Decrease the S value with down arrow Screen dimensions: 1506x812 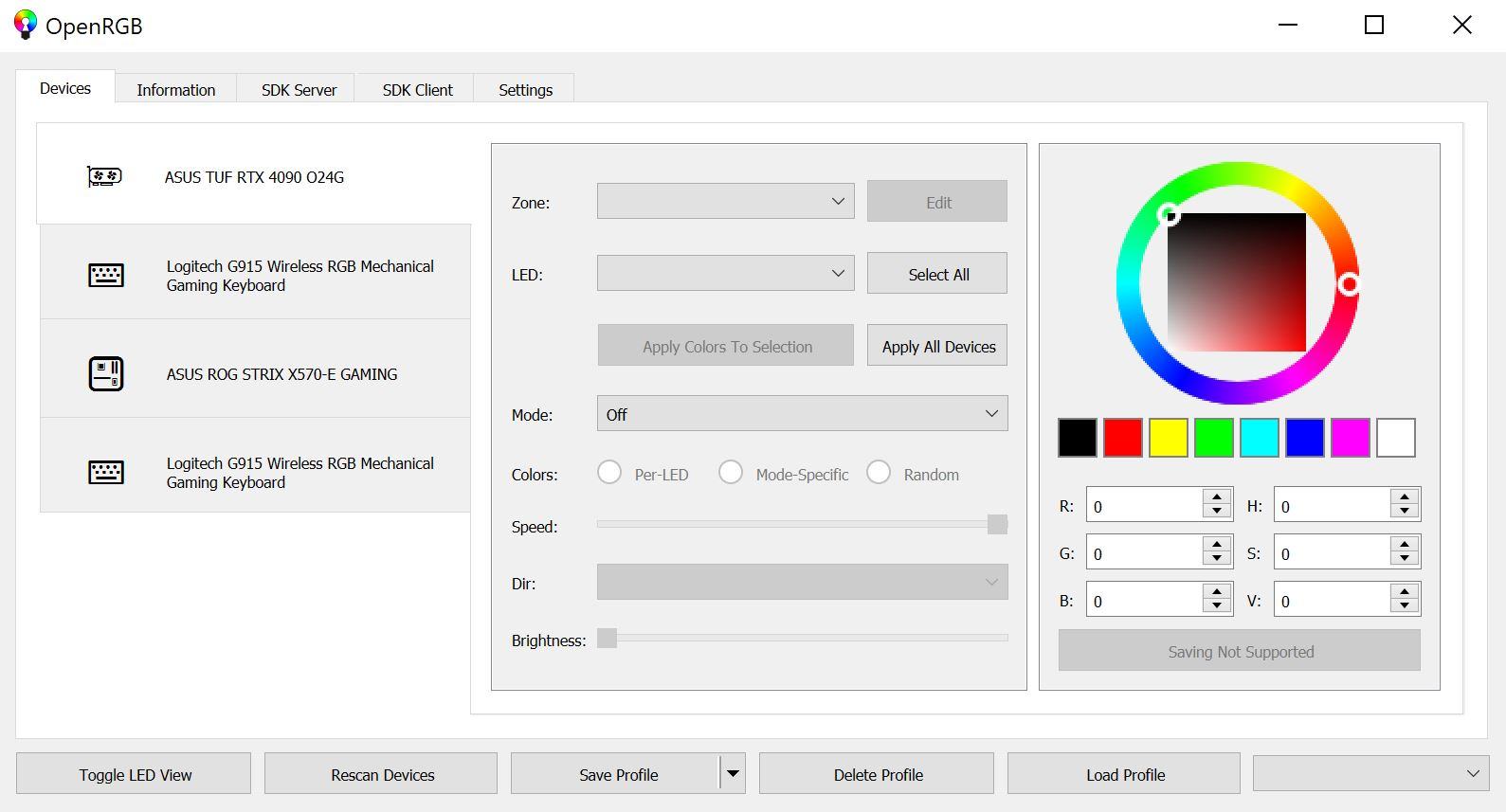point(1405,559)
